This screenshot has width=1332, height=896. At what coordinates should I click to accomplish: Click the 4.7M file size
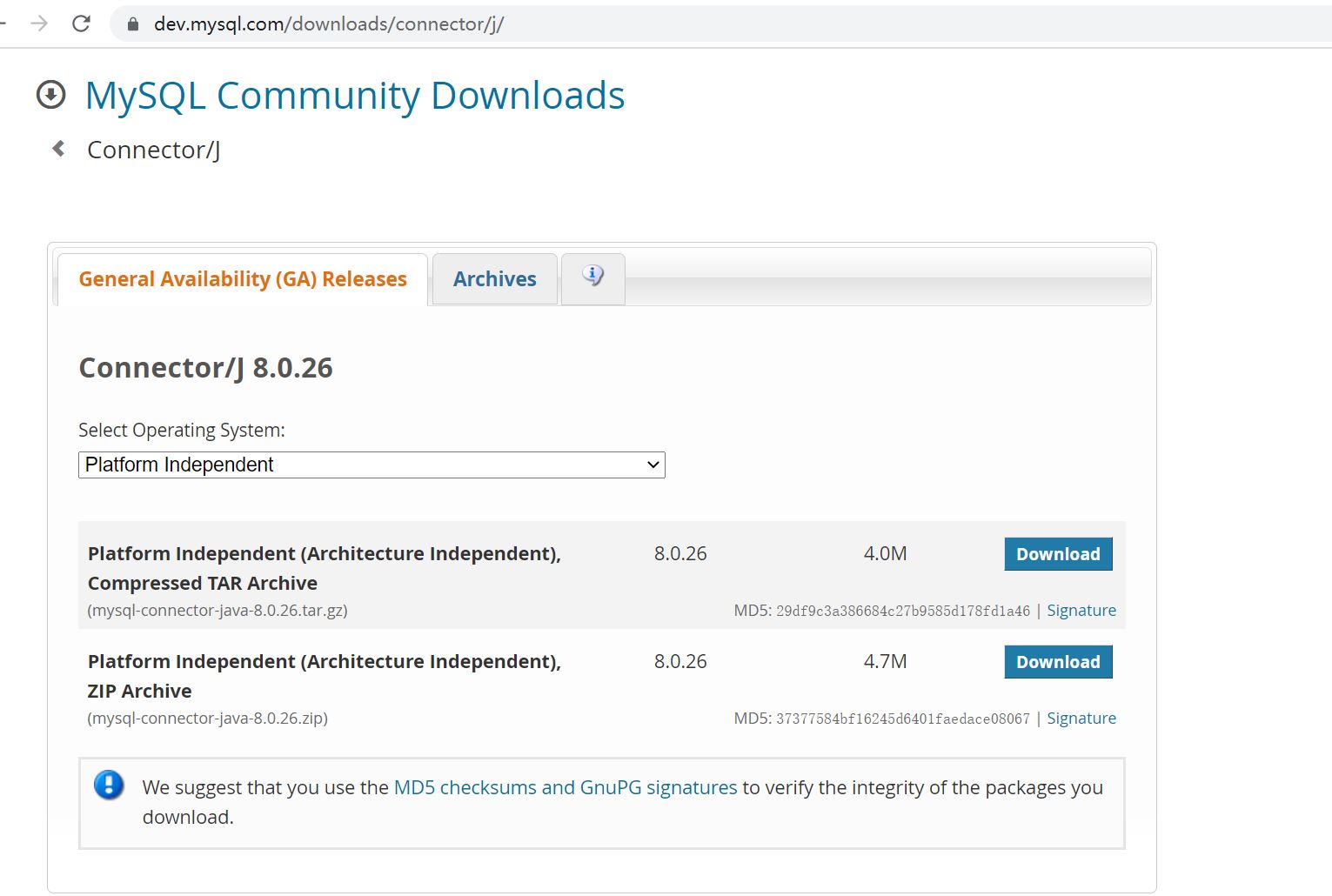click(x=885, y=662)
